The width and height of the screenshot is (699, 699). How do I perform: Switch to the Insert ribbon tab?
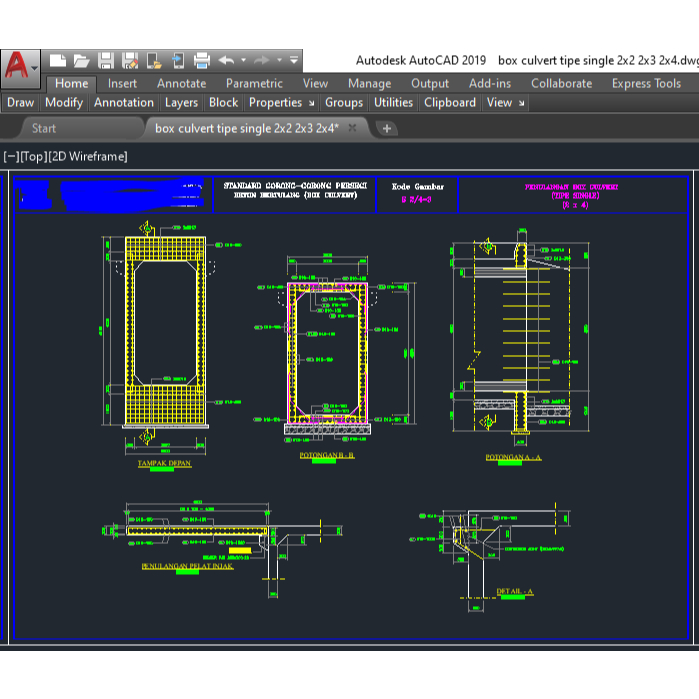click(x=122, y=84)
